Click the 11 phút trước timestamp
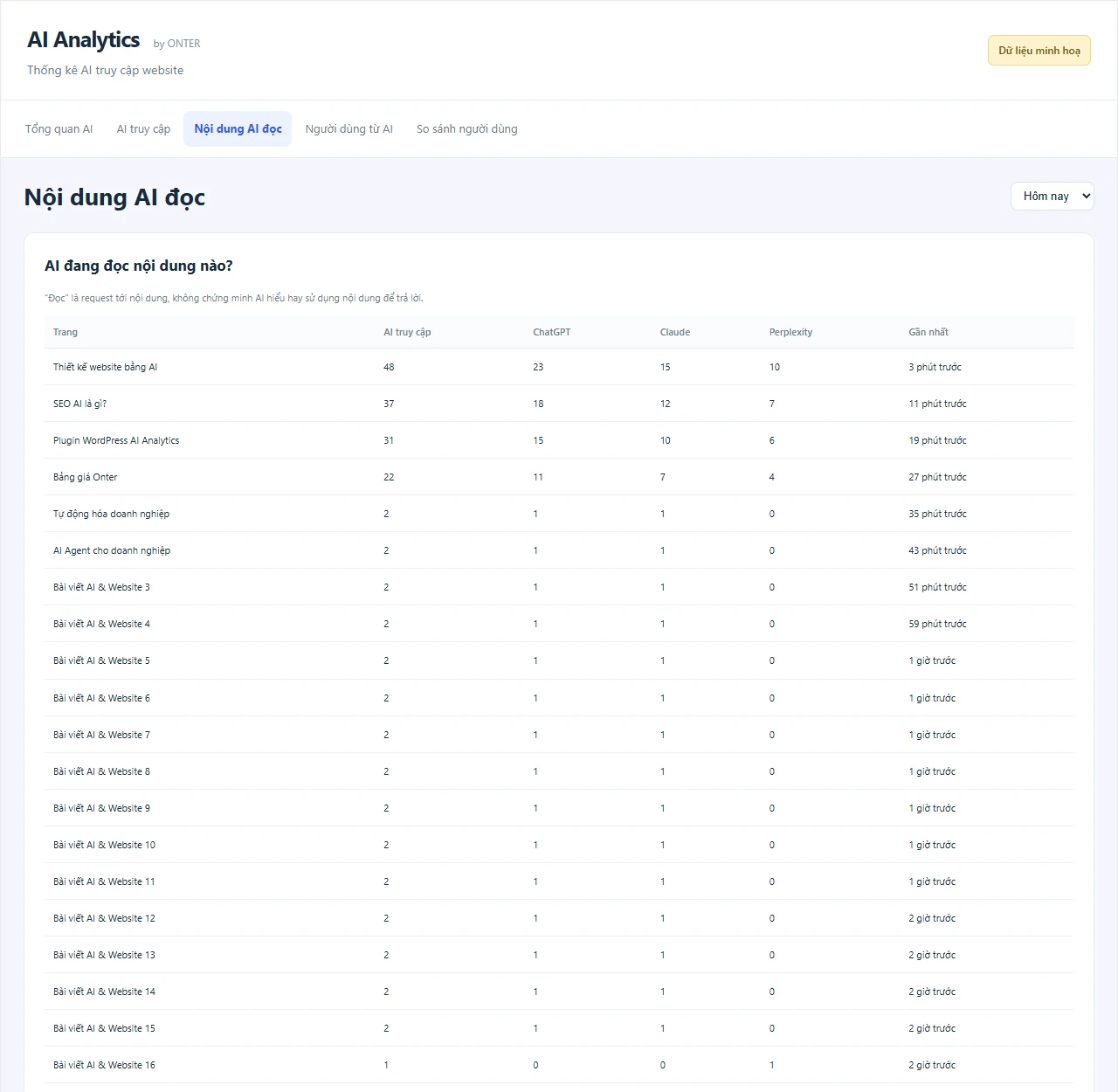1118x1092 pixels. tap(937, 404)
